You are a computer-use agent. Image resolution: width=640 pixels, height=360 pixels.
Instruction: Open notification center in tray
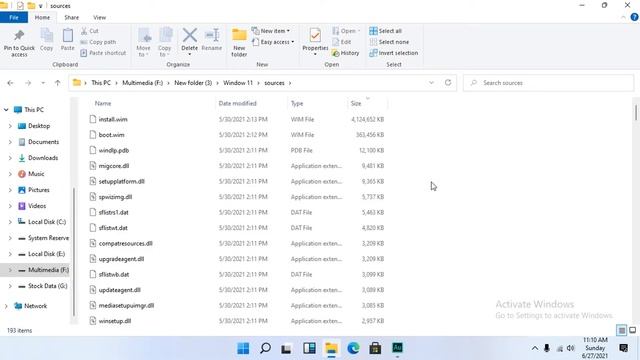click(624, 348)
